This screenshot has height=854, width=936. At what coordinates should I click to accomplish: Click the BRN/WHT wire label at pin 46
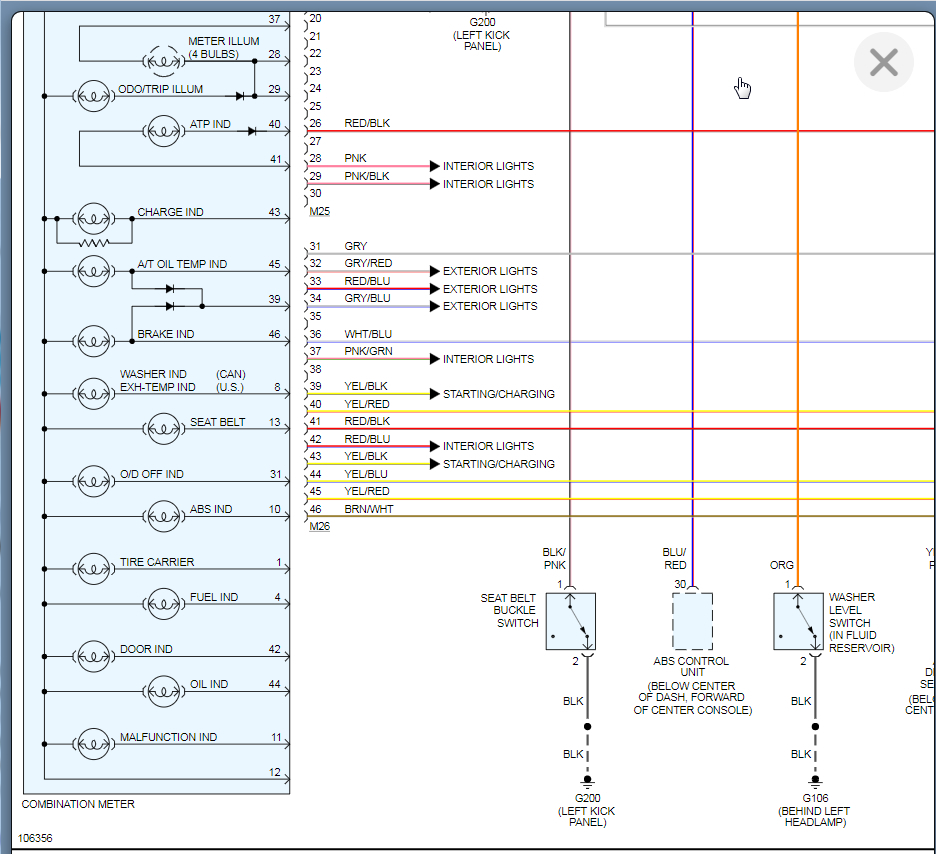(x=369, y=509)
